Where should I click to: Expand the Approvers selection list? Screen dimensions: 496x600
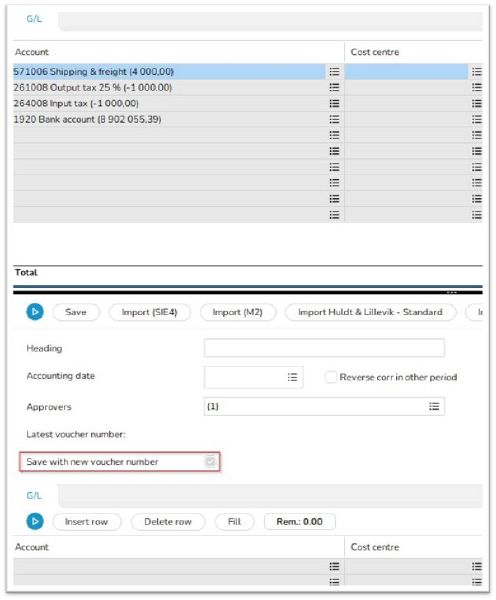[434, 406]
